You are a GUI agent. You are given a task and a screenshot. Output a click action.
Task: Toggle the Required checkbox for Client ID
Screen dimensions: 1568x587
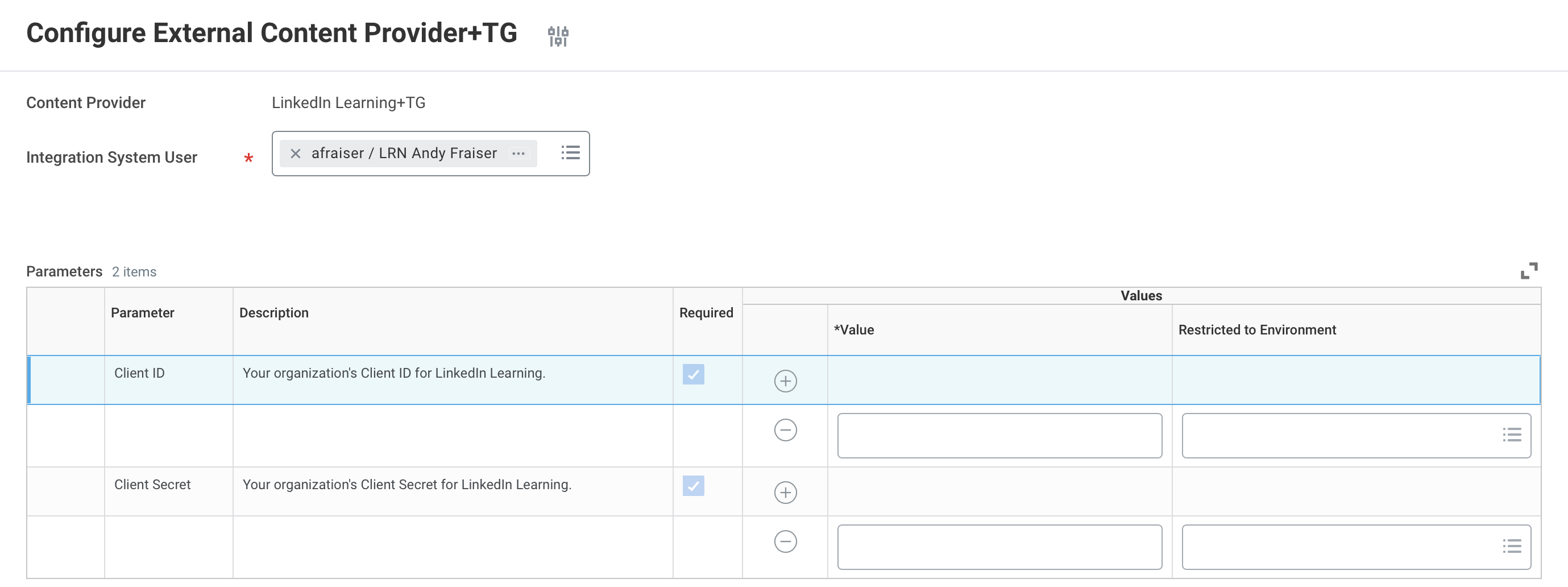(x=693, y=375)
